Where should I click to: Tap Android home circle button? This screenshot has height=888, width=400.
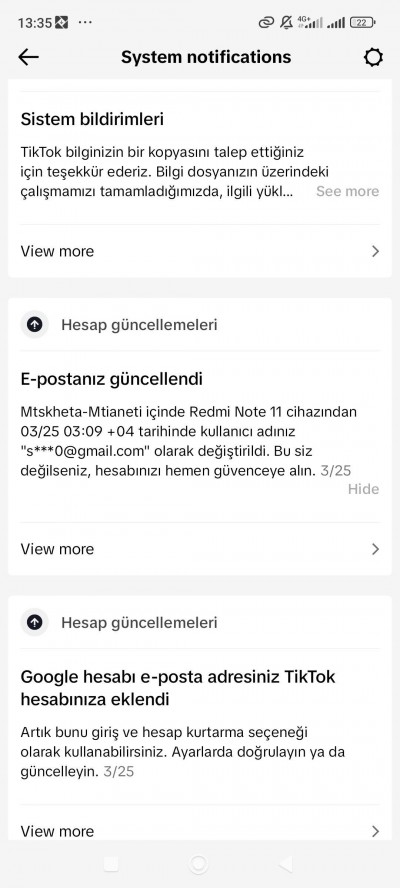[x=199, y=864]
